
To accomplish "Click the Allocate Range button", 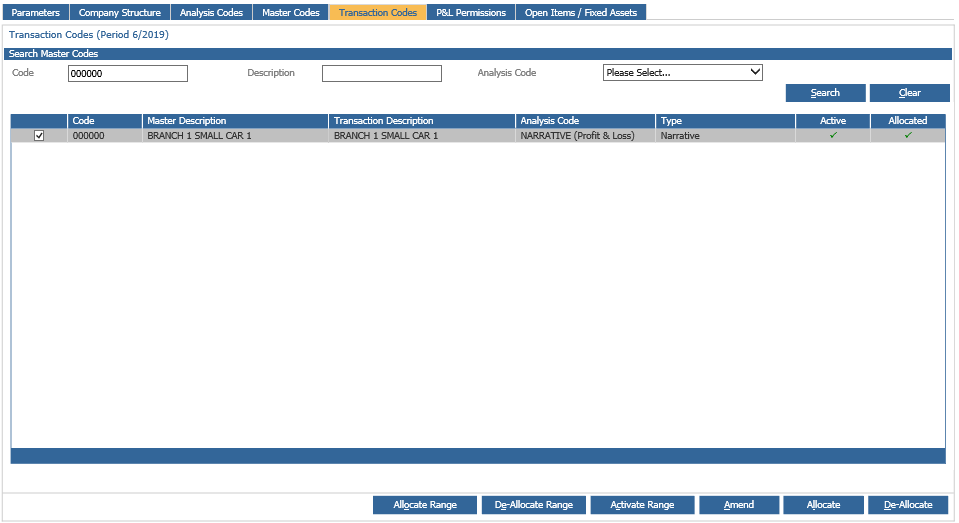I will click(x=425, y=505).
